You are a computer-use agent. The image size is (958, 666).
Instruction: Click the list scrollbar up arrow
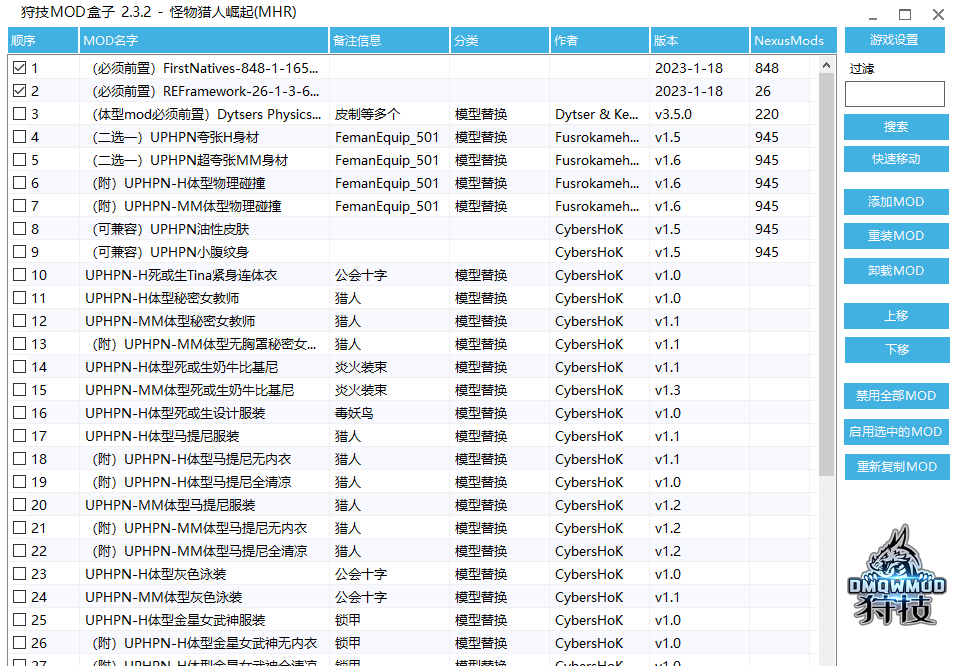pos(826,65)
